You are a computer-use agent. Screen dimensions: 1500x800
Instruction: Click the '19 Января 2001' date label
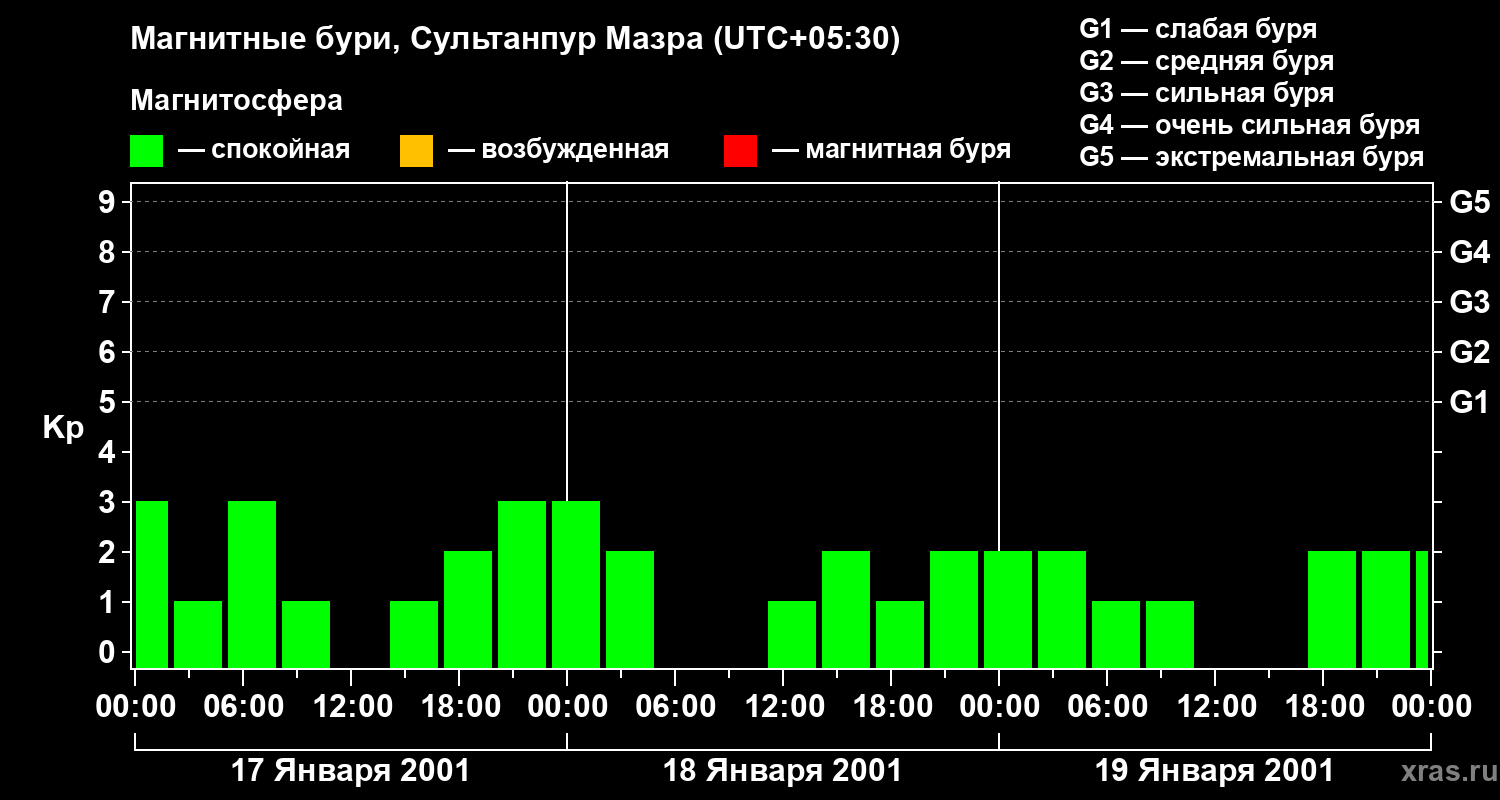point(1215,771)
